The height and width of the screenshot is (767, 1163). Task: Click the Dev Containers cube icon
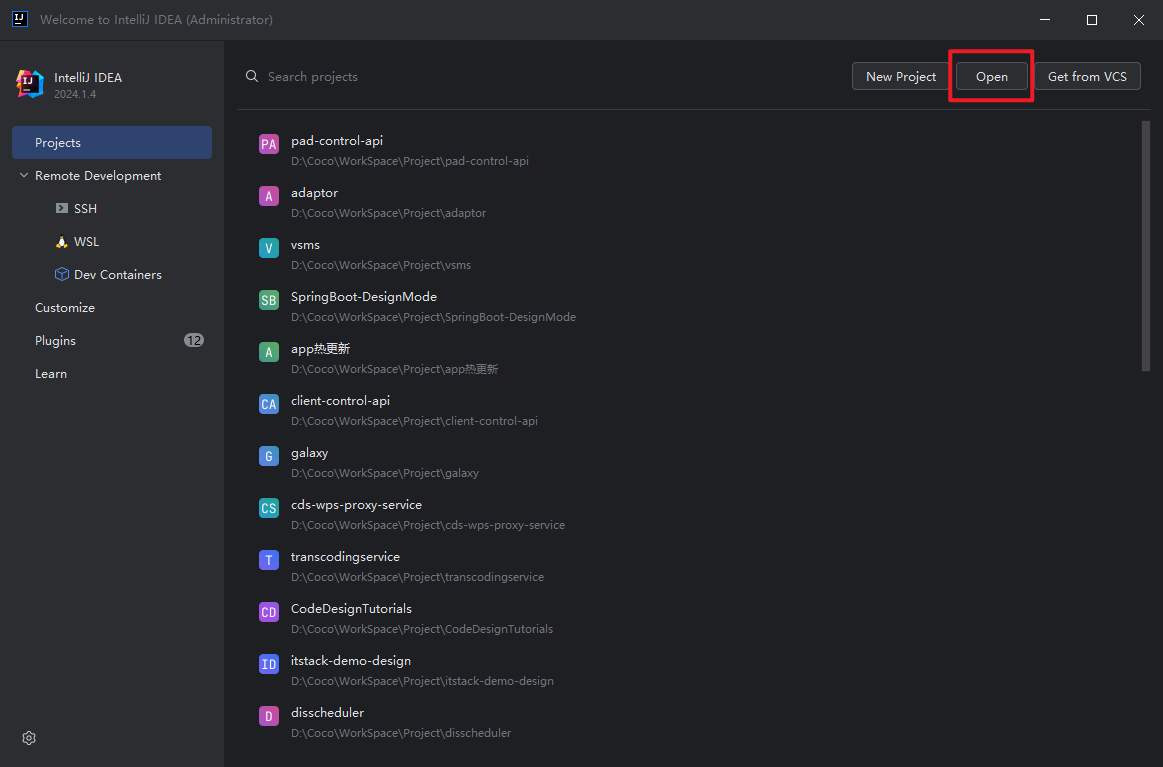click(x=62, y=274)
